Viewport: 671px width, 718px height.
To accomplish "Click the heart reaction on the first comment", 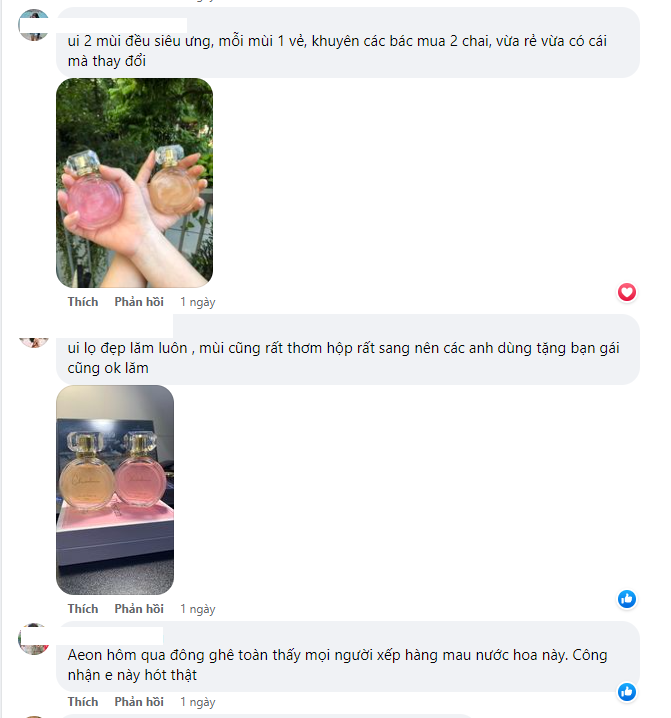I will tap(627, 292).
